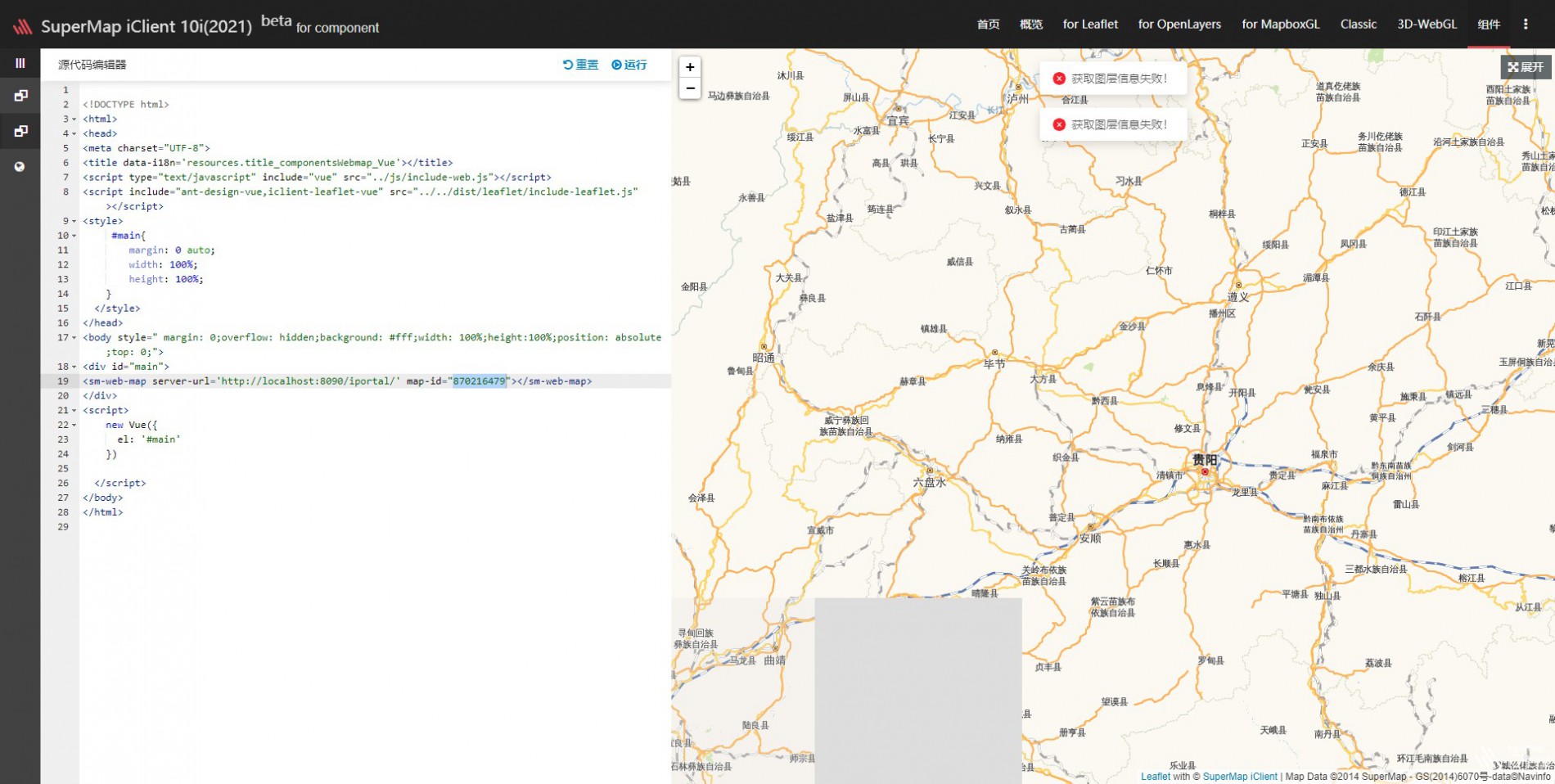Click the closing </html> tag line
Viewport: 1555px width, 784px height.
pos(102,512)
